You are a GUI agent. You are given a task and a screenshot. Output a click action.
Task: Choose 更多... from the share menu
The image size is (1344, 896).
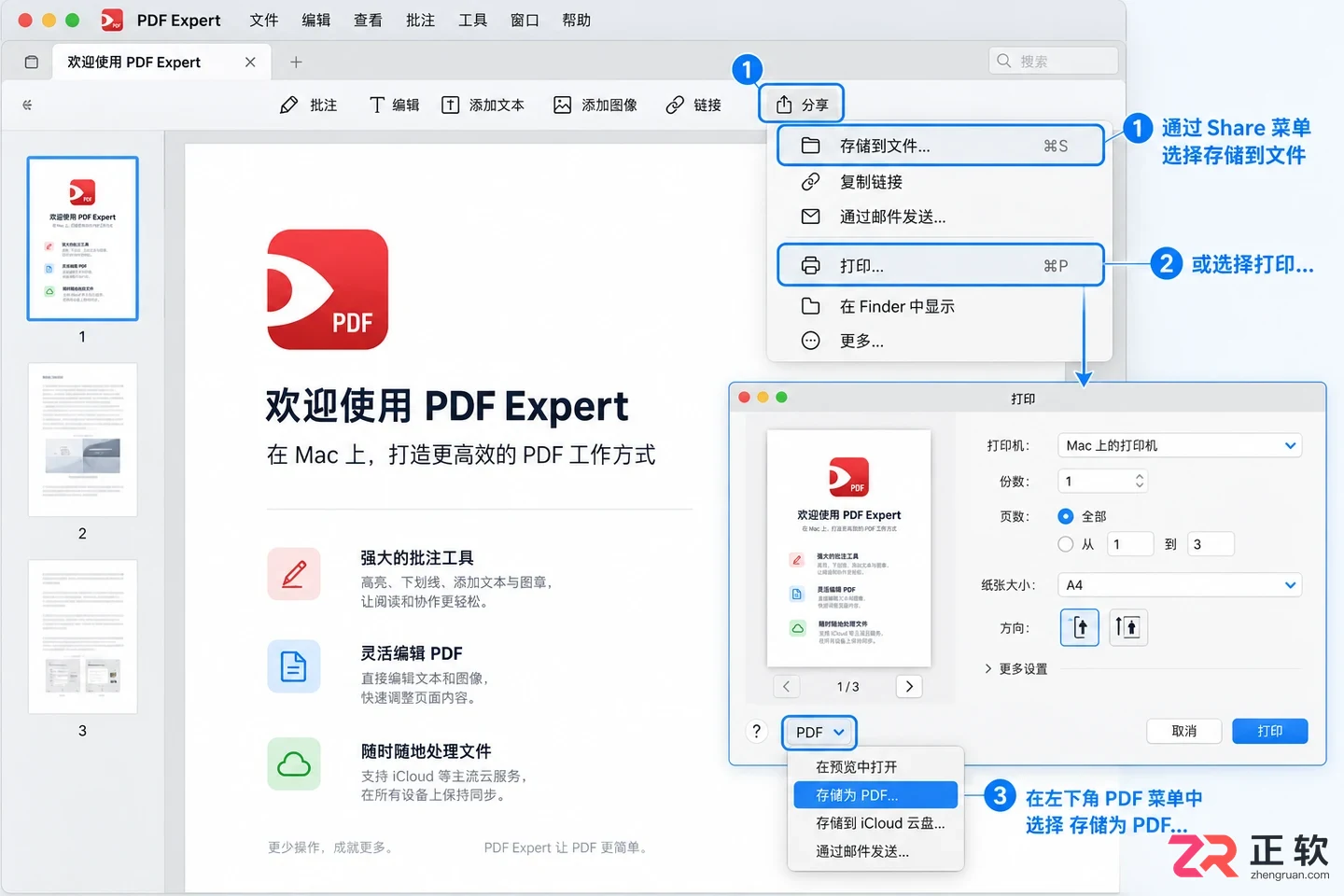pyautogui.click(x=940, y=341)
